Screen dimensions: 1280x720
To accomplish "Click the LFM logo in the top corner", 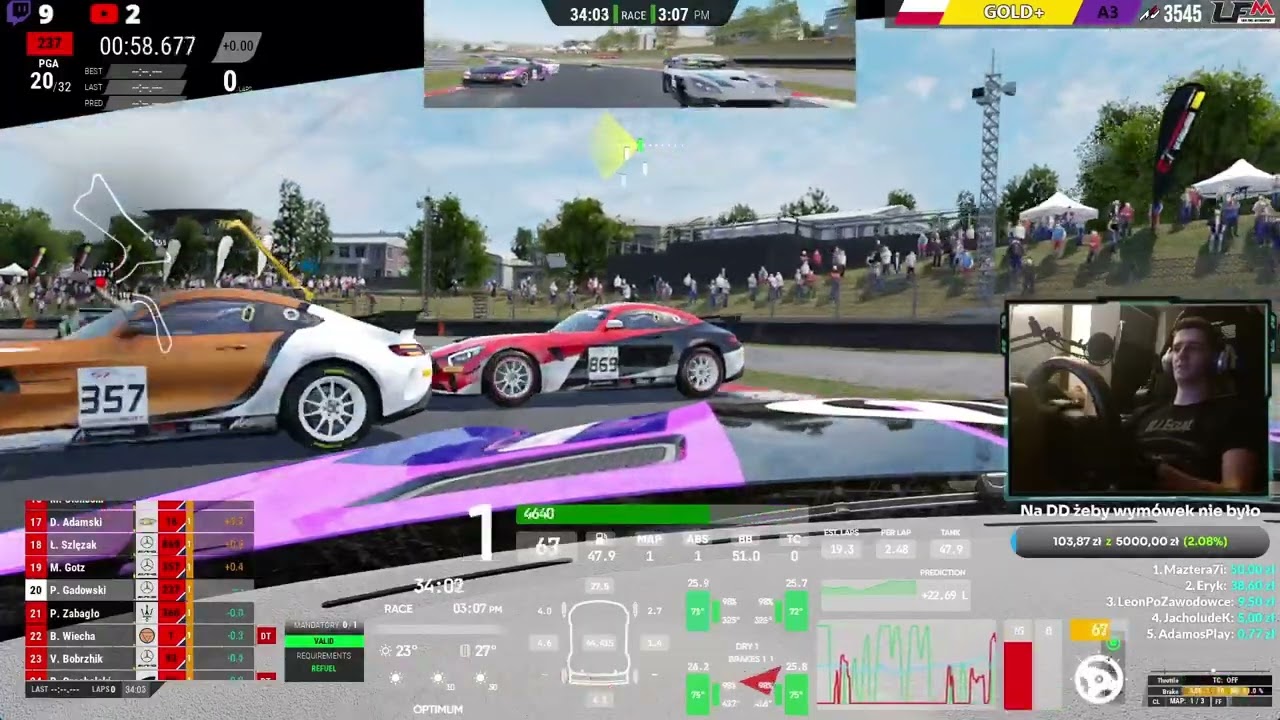I will pos(1242,12).
